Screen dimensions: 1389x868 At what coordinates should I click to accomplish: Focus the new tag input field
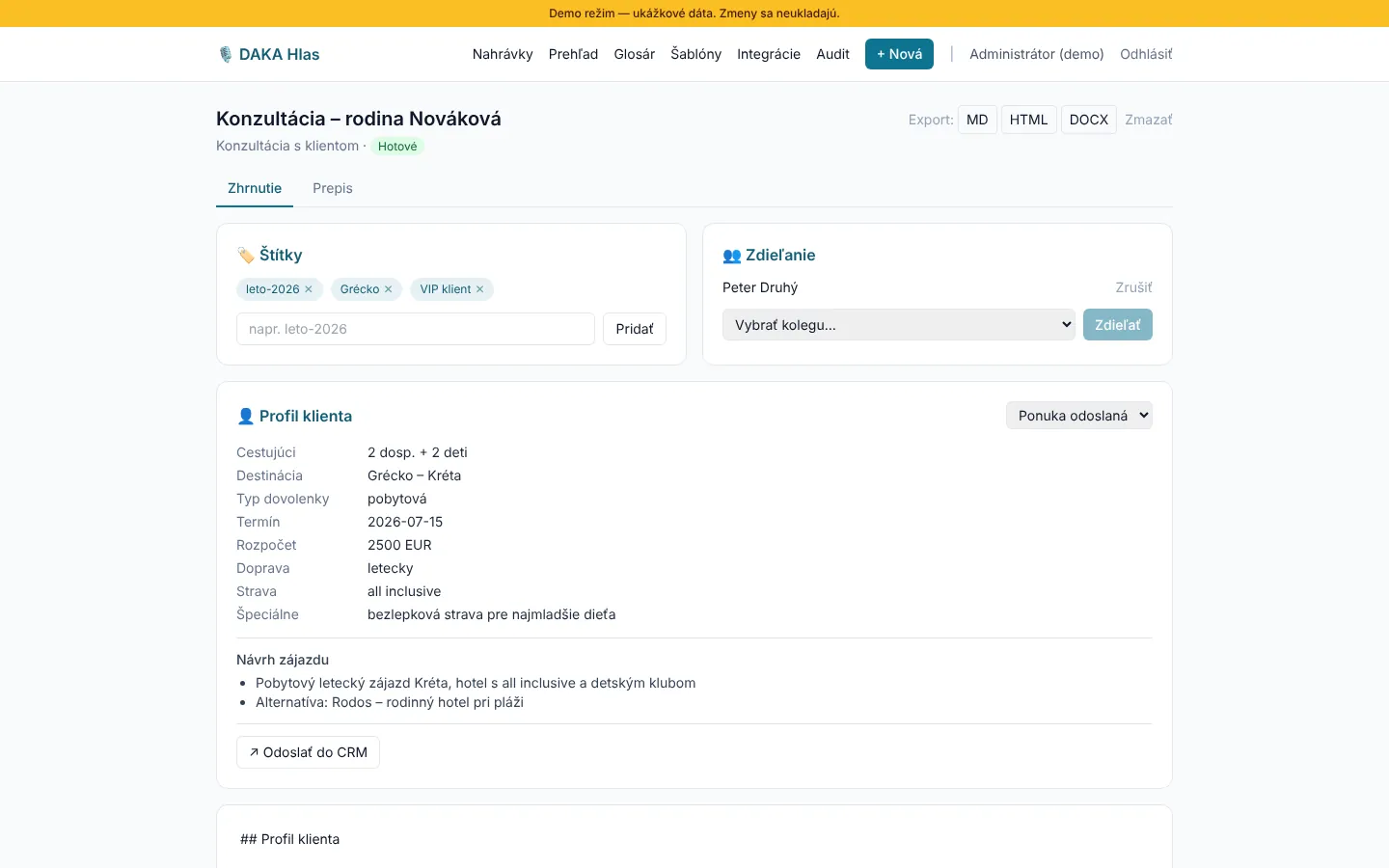coord(416,329)
